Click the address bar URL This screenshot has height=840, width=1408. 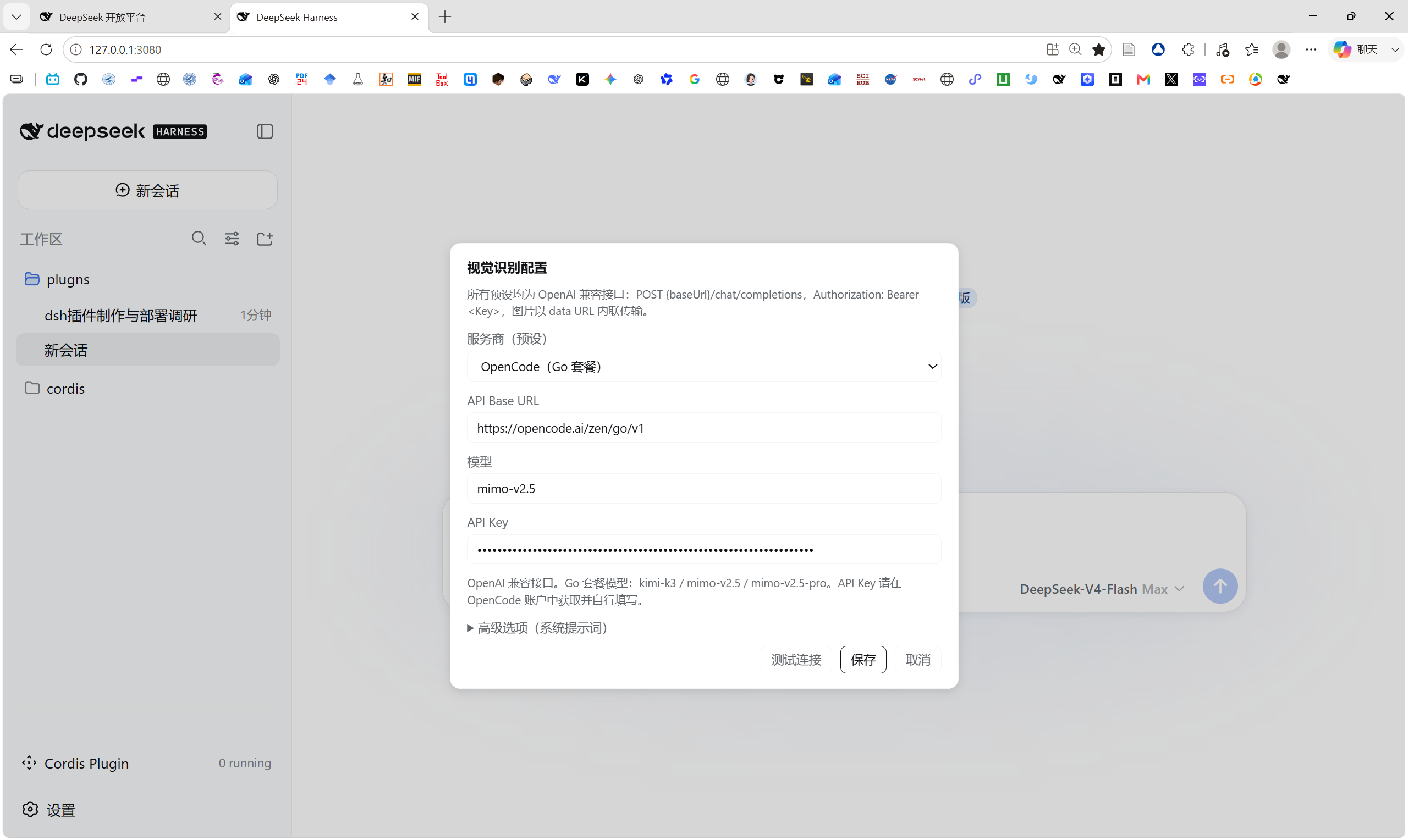click(125, 50)
